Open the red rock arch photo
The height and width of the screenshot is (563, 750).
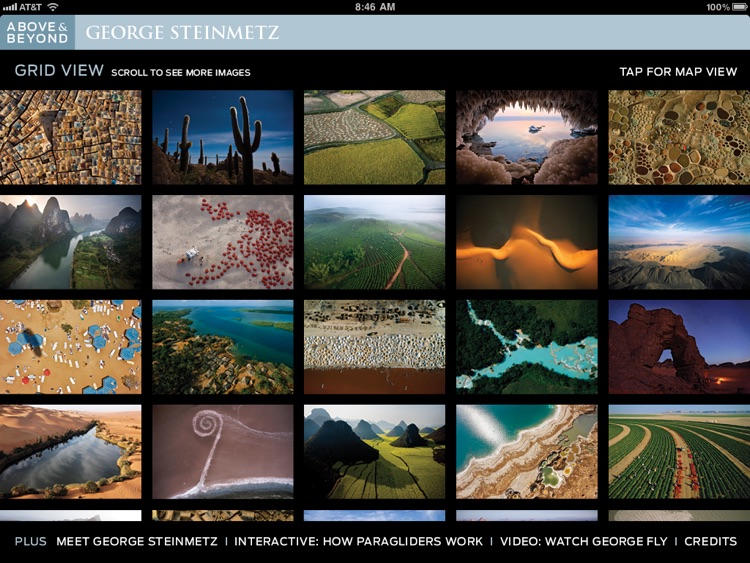pos(679,347)
